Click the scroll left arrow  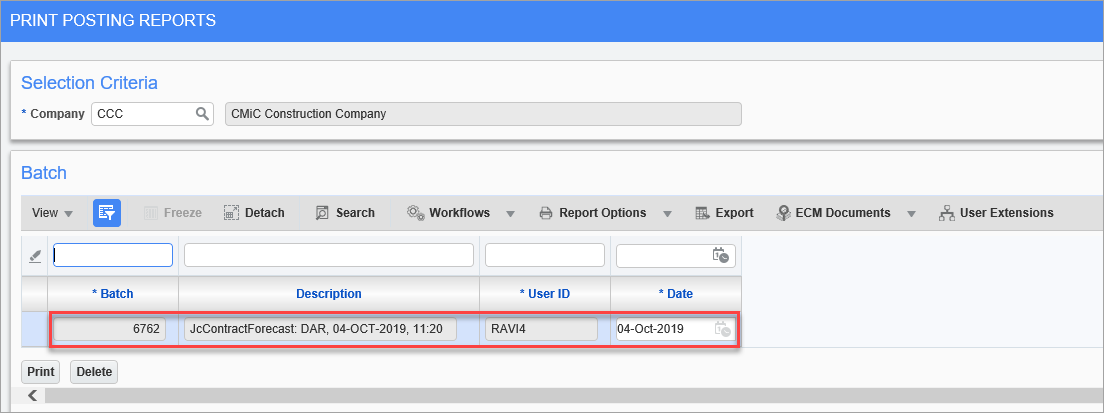coord(32,395)
